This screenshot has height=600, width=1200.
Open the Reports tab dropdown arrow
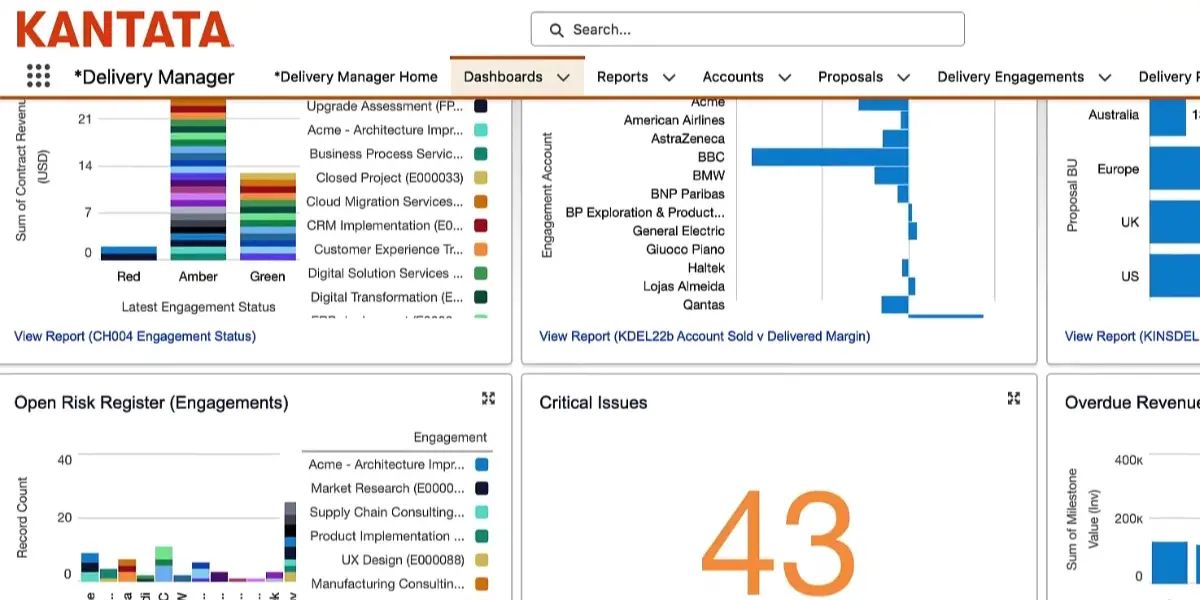click(x=669, y=77)
